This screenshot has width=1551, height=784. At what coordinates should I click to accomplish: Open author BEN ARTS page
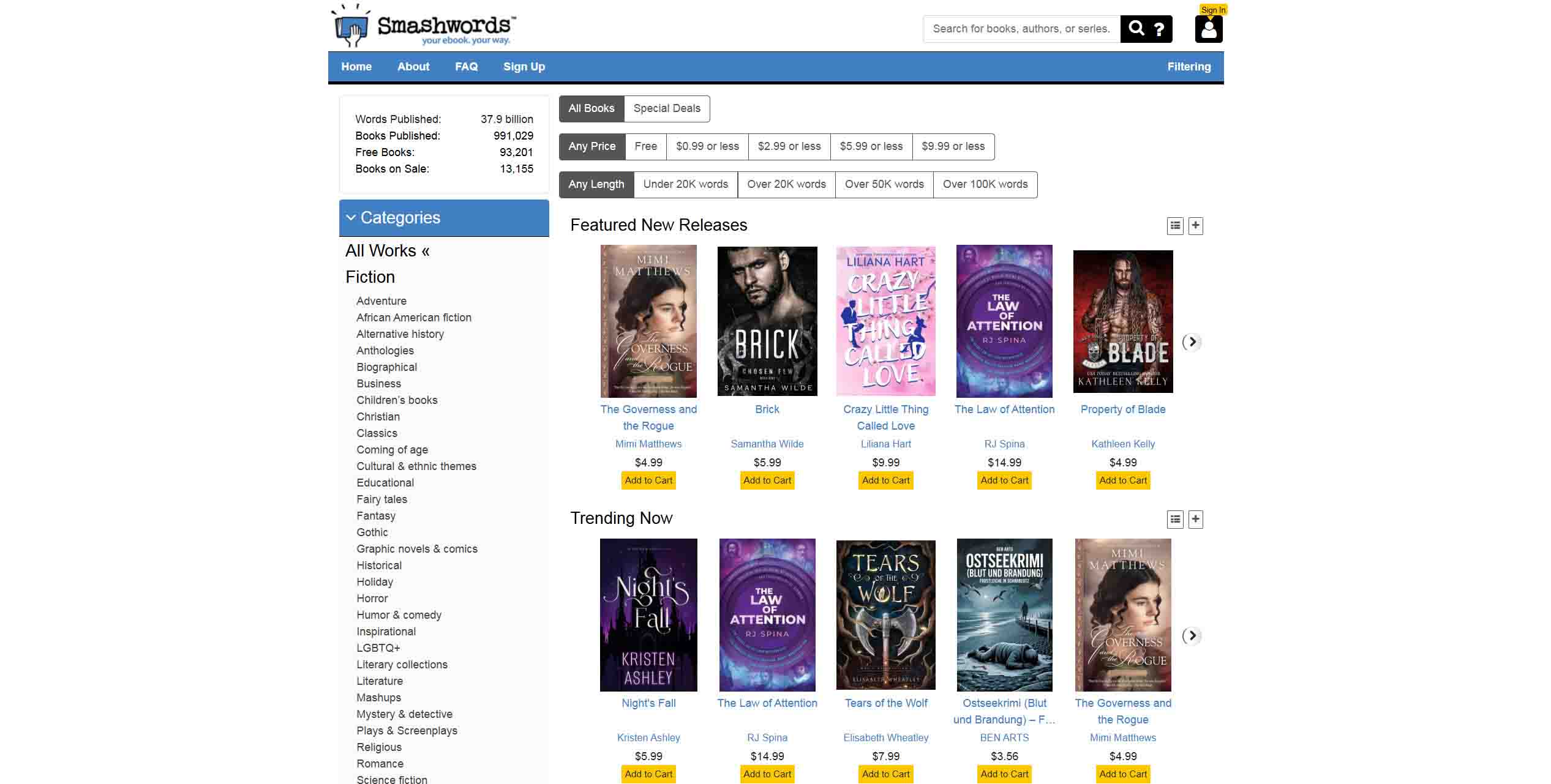(1004, 738)
